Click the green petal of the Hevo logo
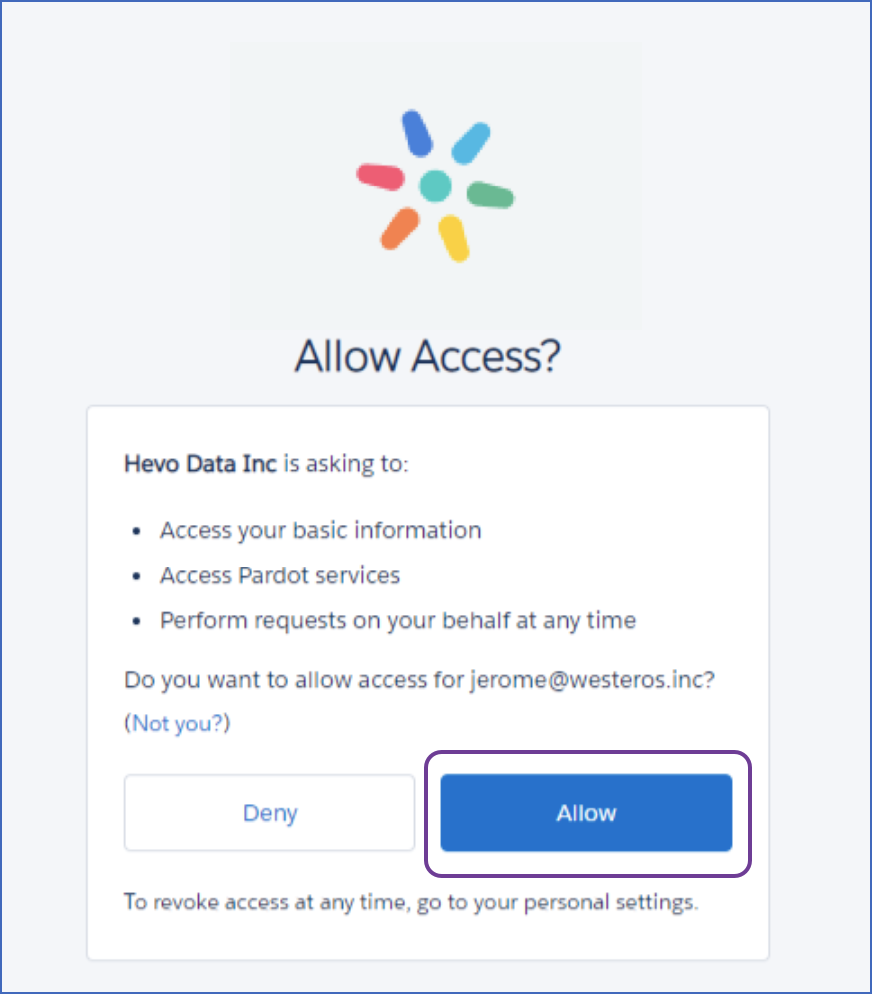 pyautogui.click(x=488, y=194)
